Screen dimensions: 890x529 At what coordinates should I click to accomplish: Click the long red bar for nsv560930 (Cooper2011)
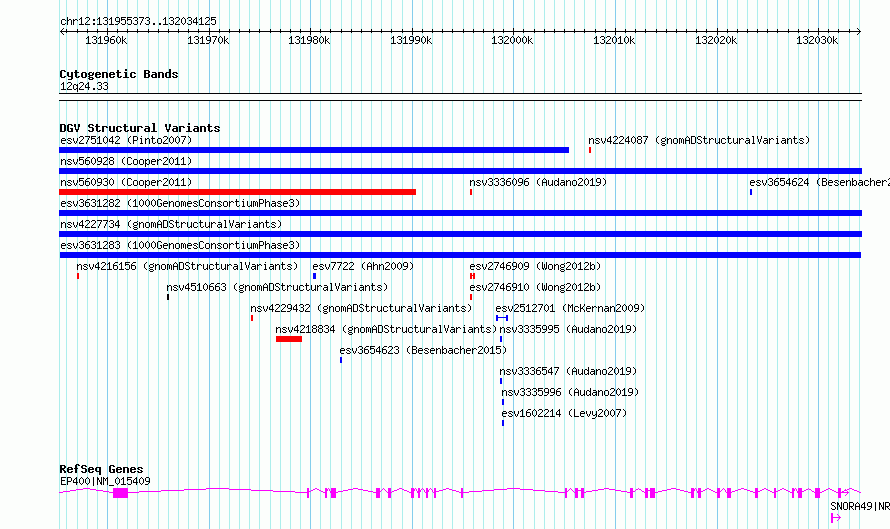pos(237,192)
